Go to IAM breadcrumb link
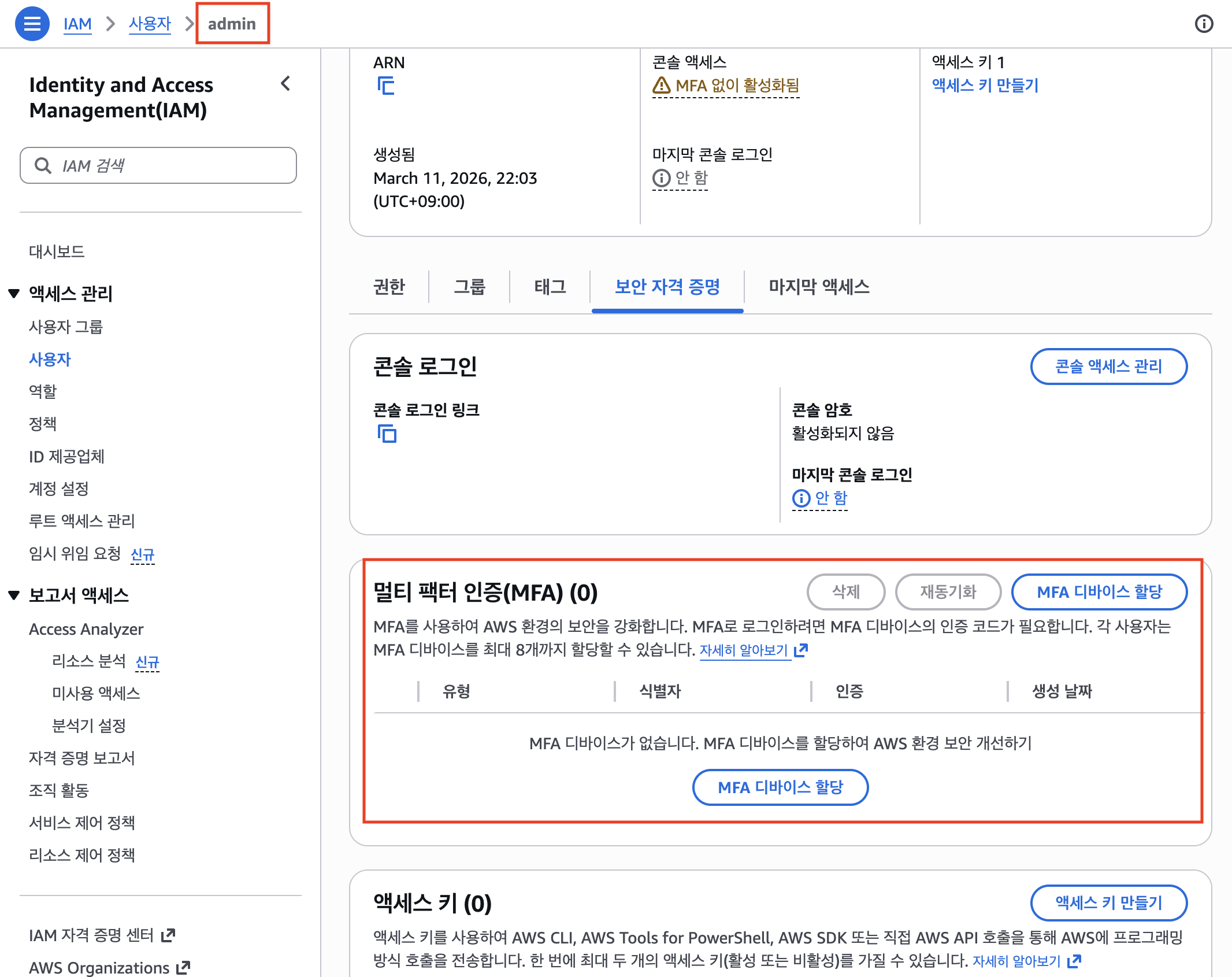The height and width of the screenshot is (977, 1232). (x=77, y=24)
